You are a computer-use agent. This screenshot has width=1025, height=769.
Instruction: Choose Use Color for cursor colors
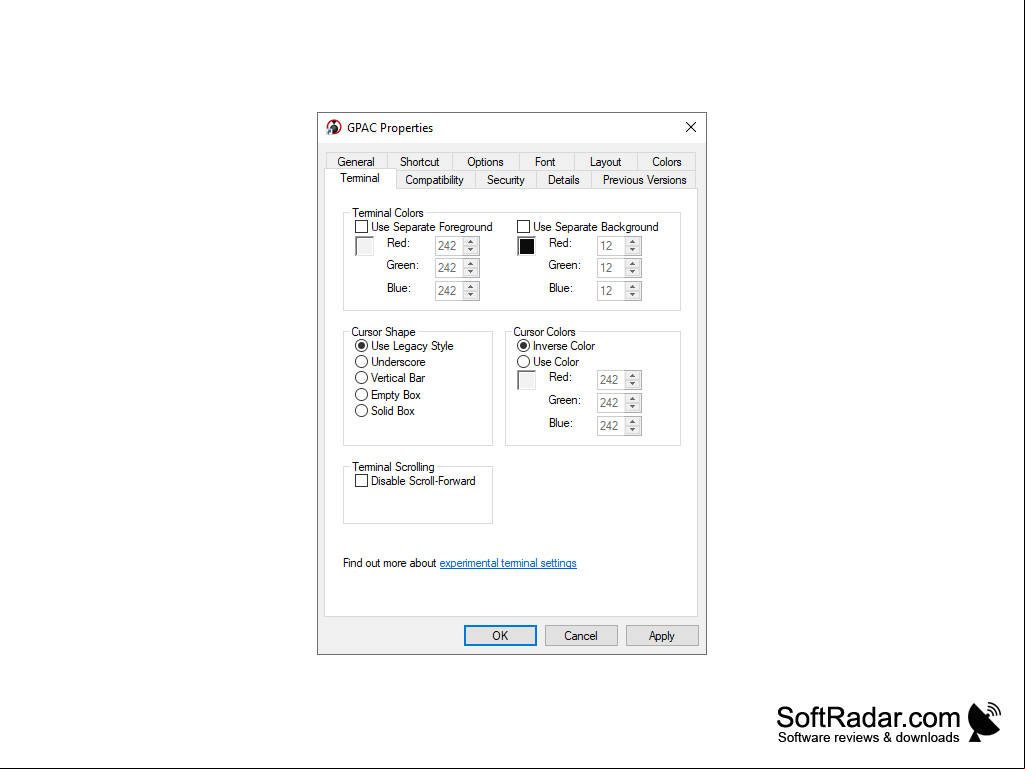pos(524,362)
